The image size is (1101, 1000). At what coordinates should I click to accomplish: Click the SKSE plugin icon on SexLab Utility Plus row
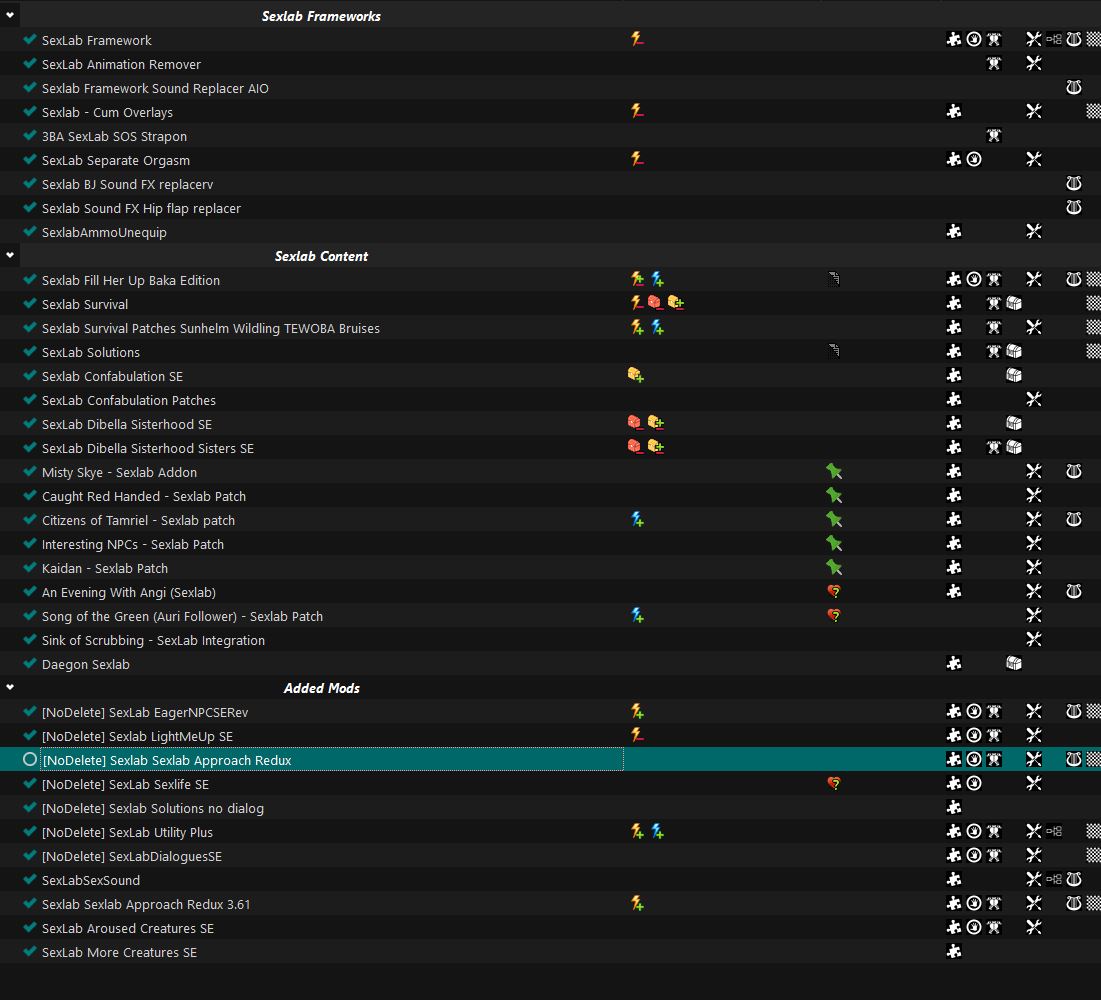click(1054, 831)
